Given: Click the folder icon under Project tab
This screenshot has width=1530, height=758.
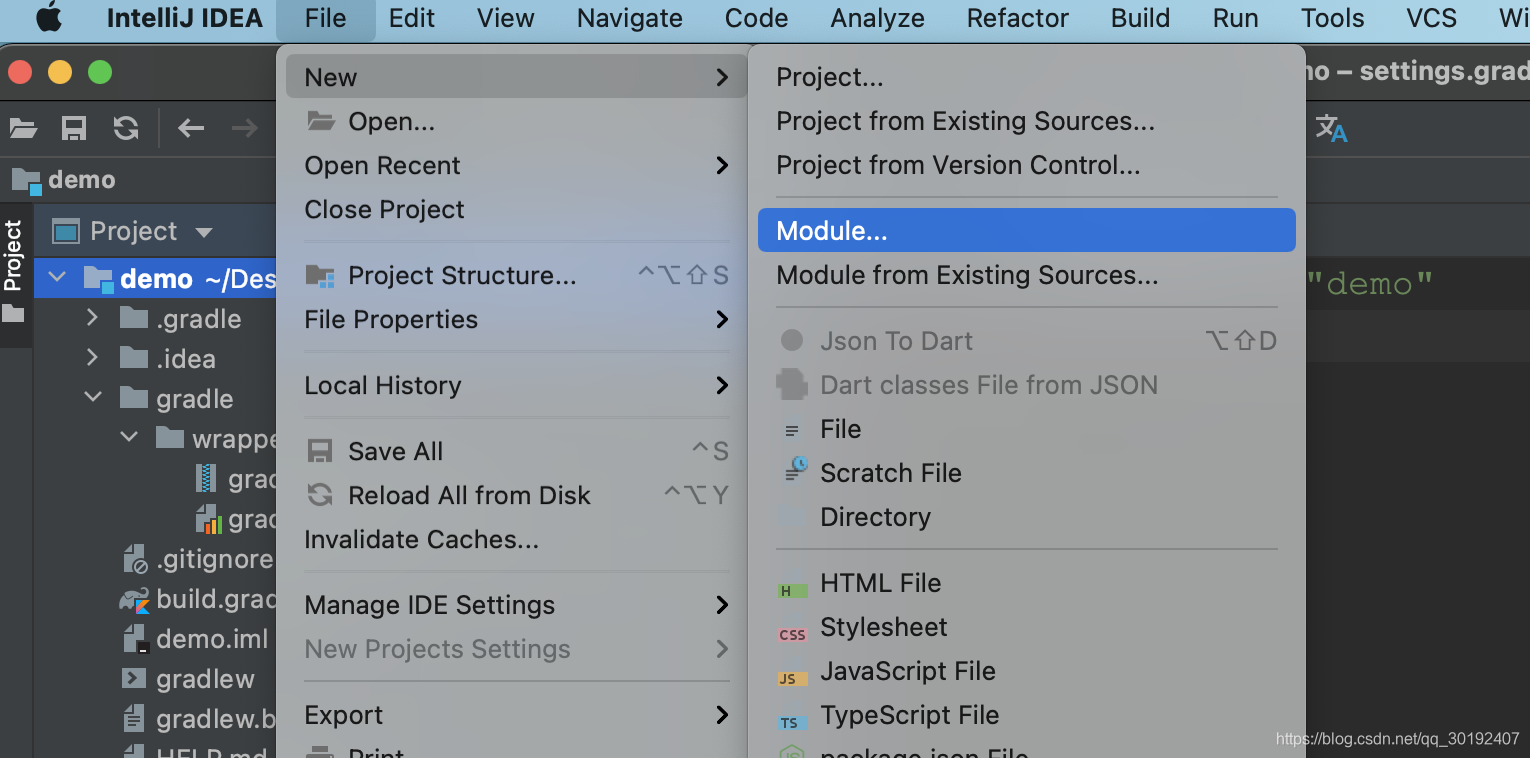Looking at the screenshot, I should [x=13, y=315].
